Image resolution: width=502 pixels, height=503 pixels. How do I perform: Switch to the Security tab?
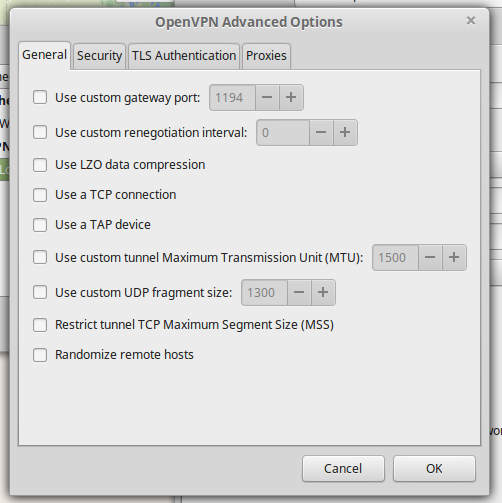[x=99, y=56]
